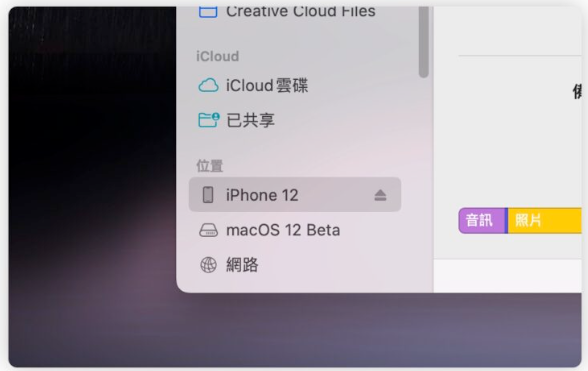Click the Finder sidebar scrollbar
The image size is (588, 371).
424,42
